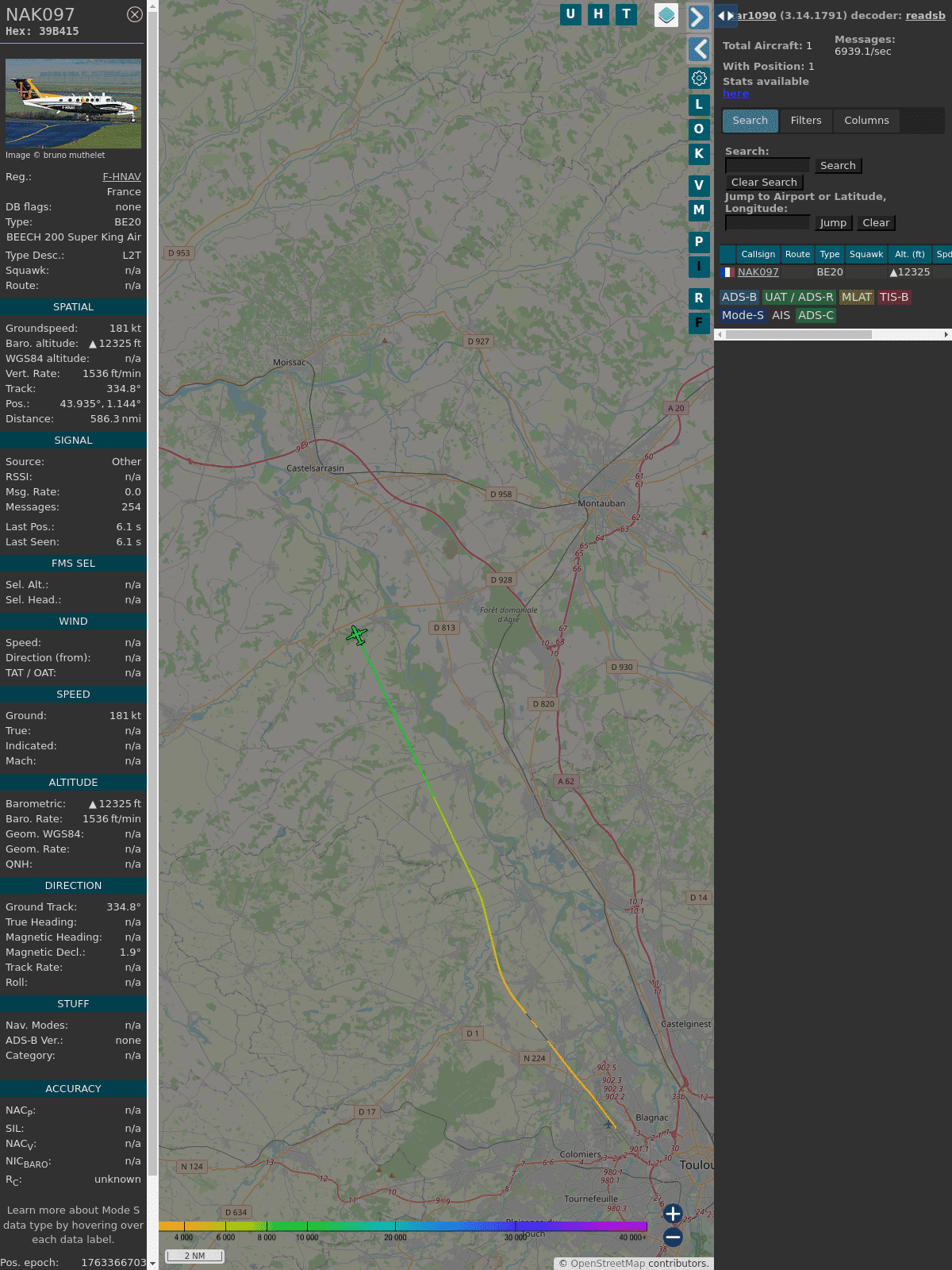Click the Clear Search button

pos(764,183)
